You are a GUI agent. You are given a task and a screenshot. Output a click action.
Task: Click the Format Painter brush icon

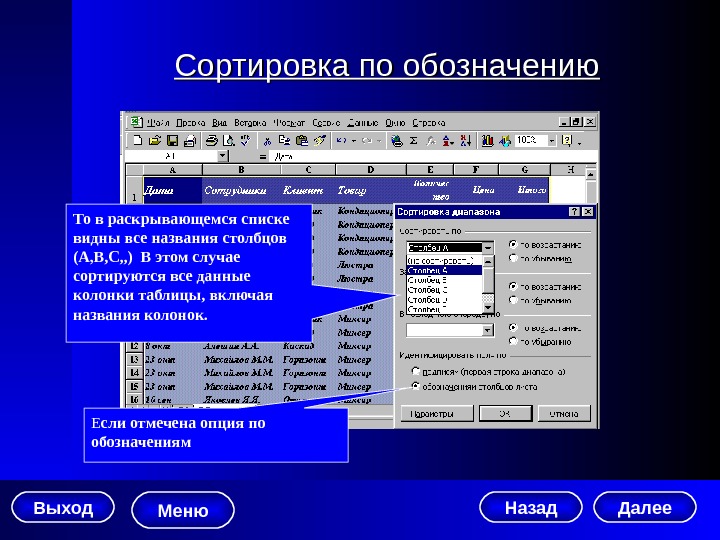point(320,141)
